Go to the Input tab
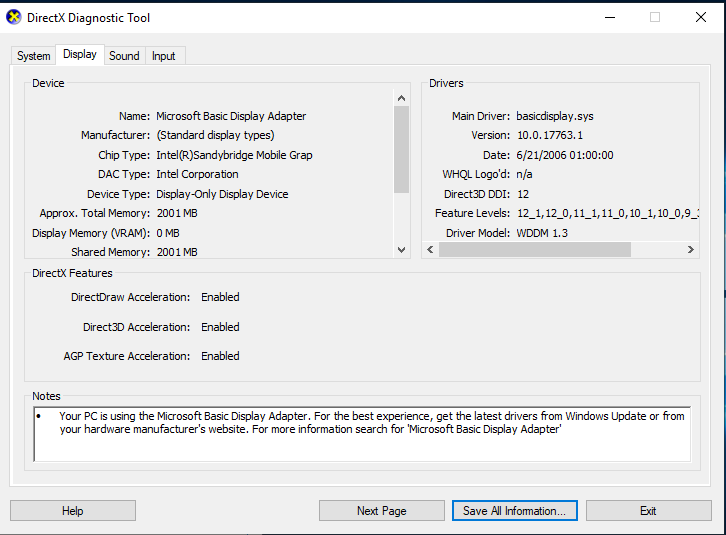726x535 pixels. tap(163, 56)
